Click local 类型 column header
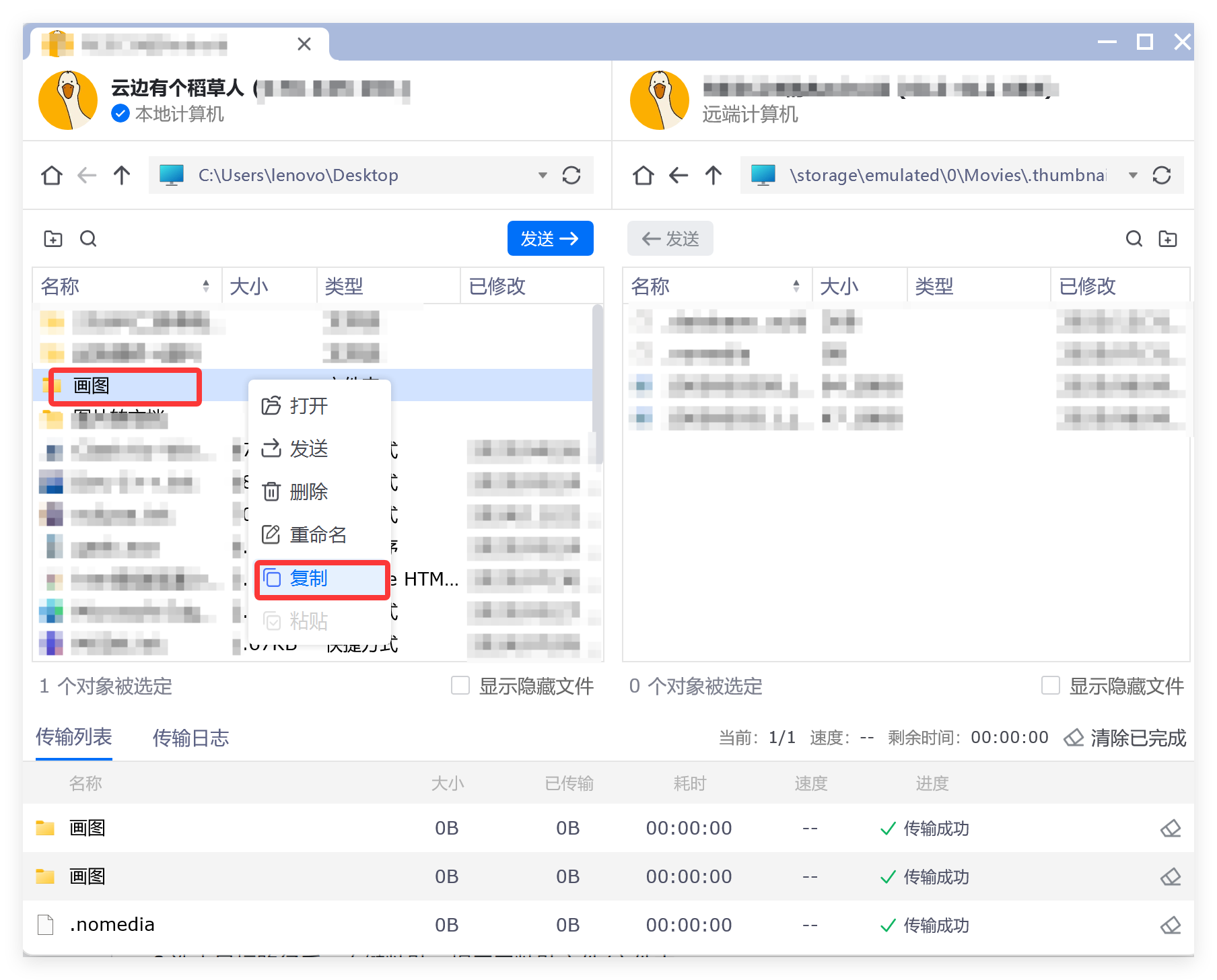This screenshot has width=1217, height=980. click(388, 286)
